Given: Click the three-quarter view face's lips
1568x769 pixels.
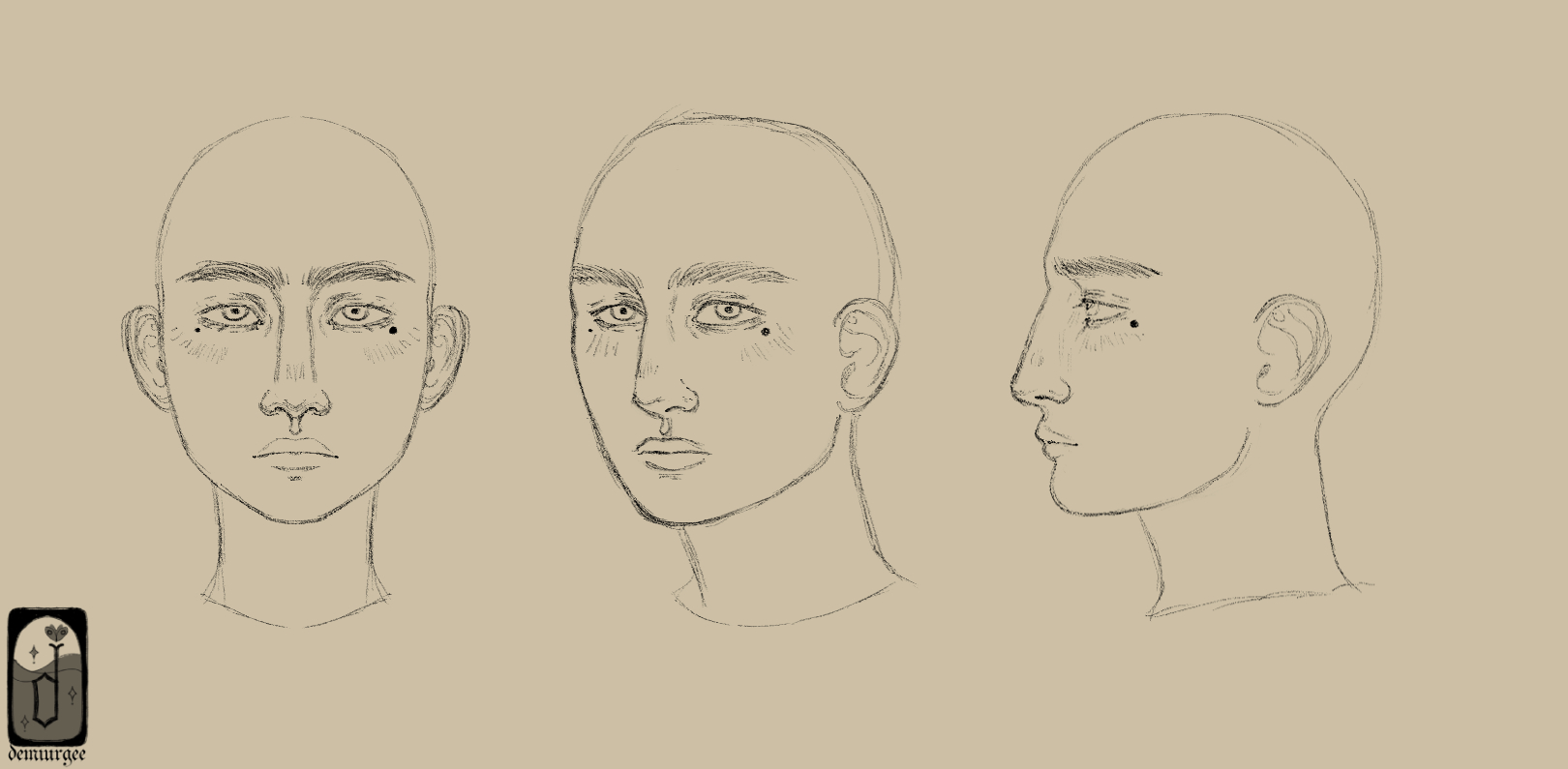Looking at the screenshot, I should (x=672, y=452).
